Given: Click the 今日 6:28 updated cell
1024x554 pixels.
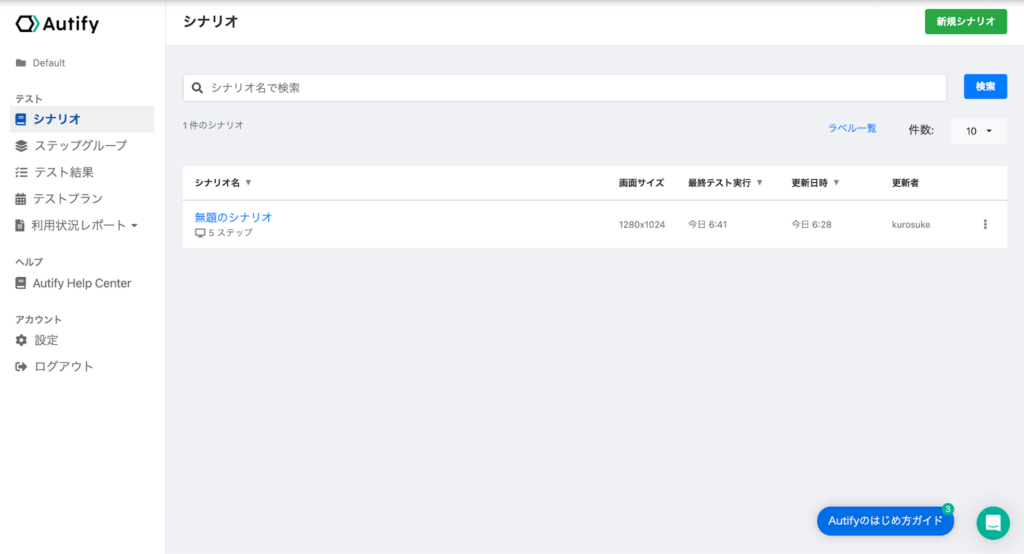Looking at the screenshot, I should pos(811,225).
